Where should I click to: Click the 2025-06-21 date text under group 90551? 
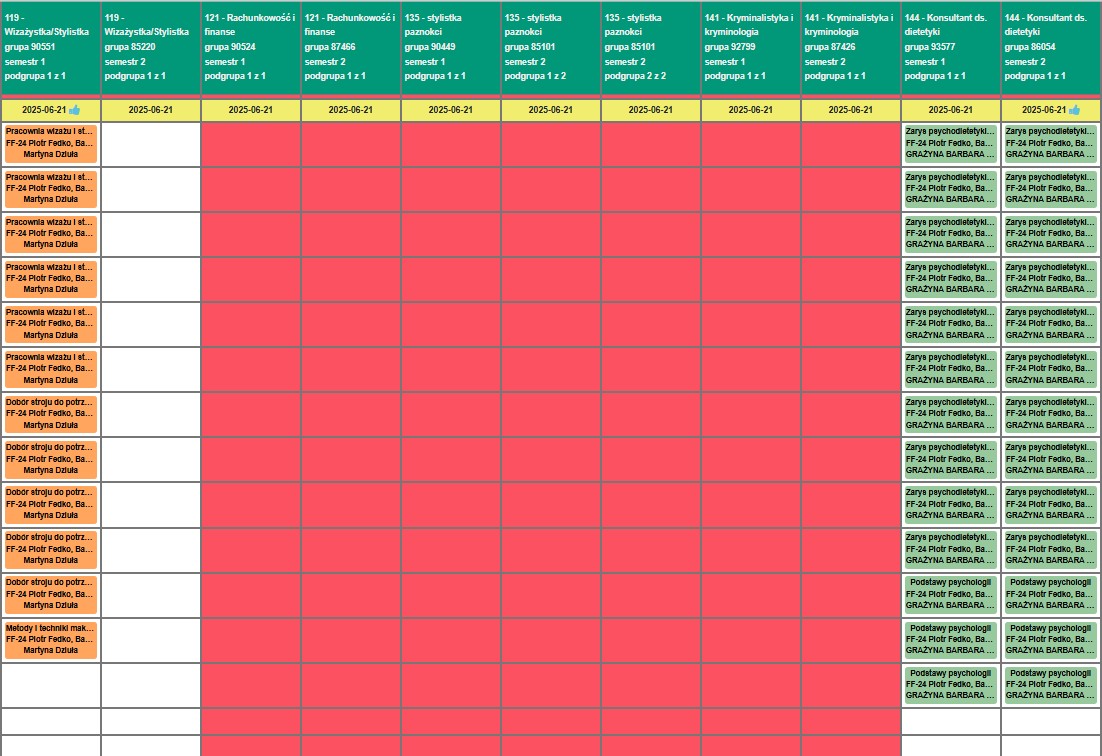[x=44, y=110]
